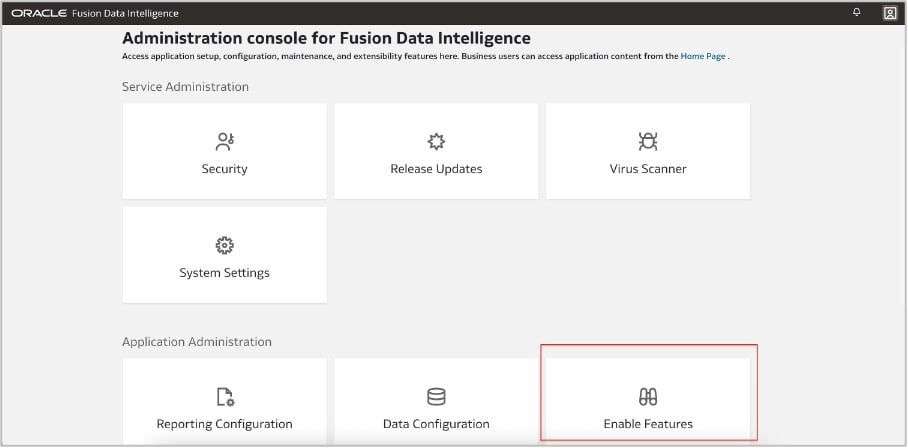The image size is (908, 448).
Task: Click the Release Updates gear icon
Action: pyautogui.click(x=436, y=142)
